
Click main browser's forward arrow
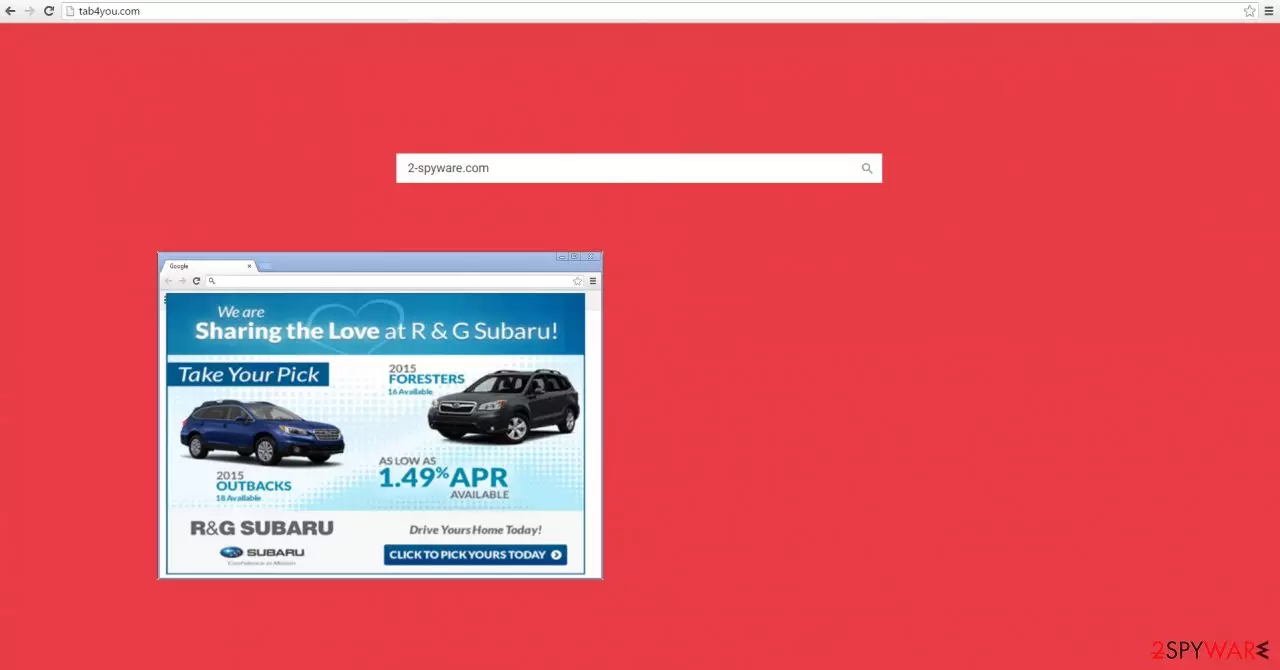coord(29,11)
